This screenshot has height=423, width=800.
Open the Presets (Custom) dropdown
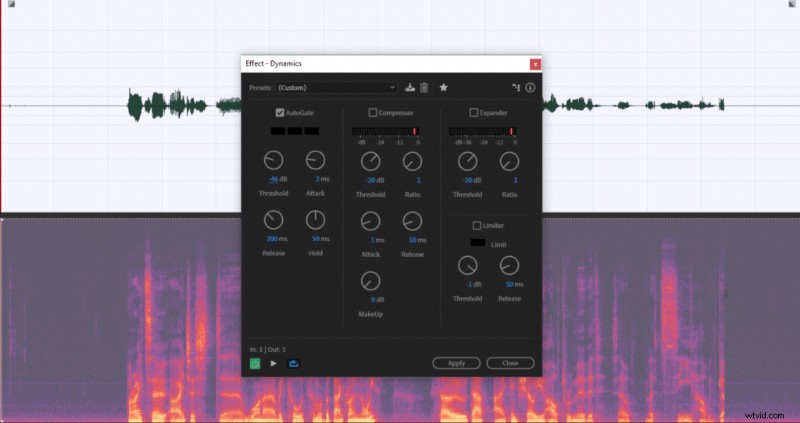point(336,88)
